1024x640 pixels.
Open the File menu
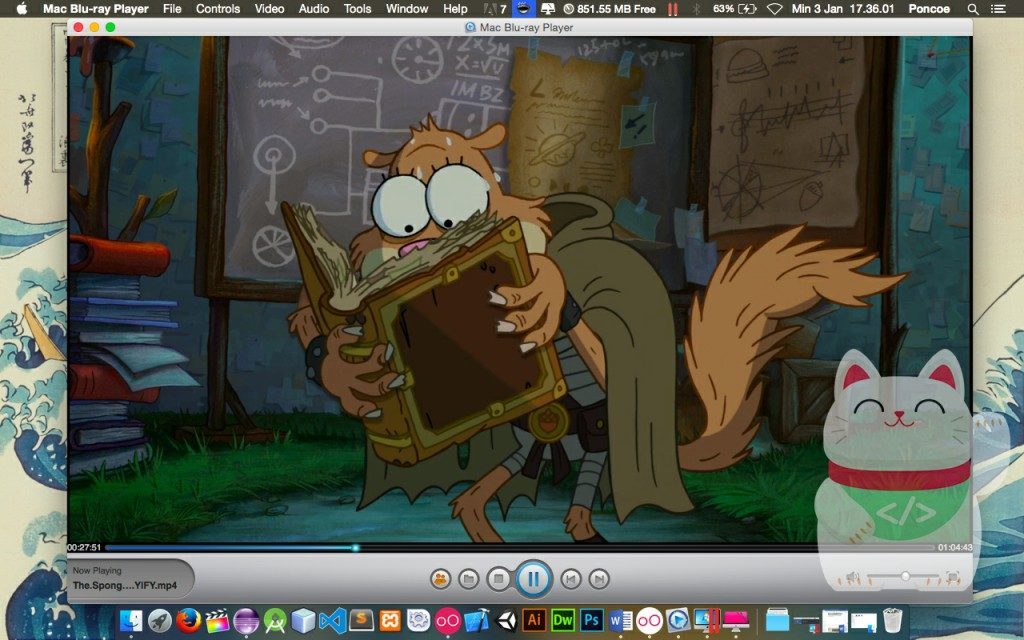point(172,9)
